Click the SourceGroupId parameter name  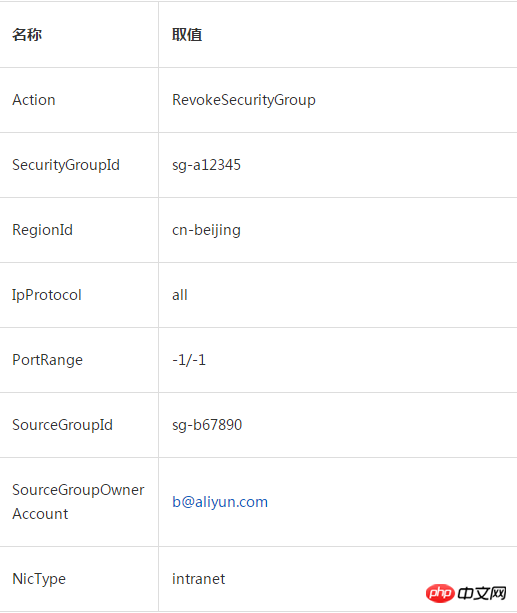(x=62, y=425)
